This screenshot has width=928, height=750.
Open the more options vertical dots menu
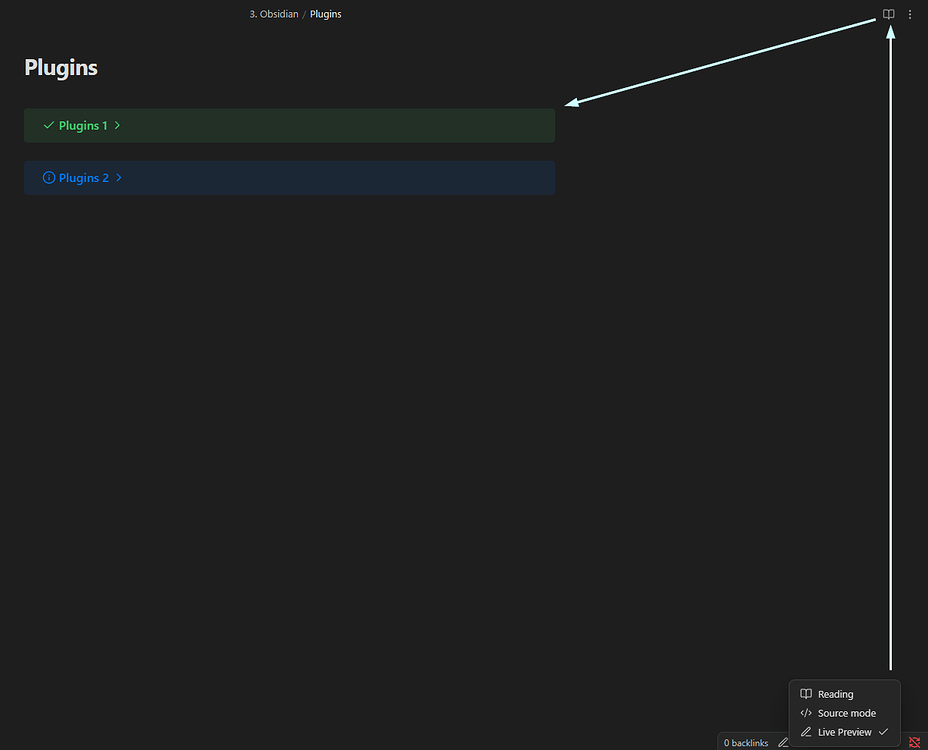(x=910, y=14)
